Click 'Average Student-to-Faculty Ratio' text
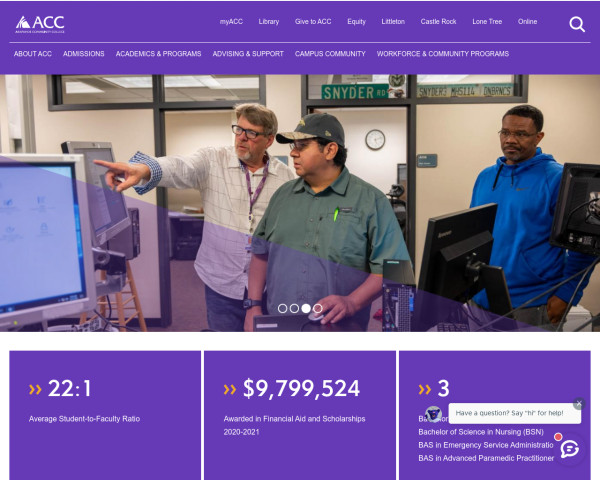 click(84, 419)
